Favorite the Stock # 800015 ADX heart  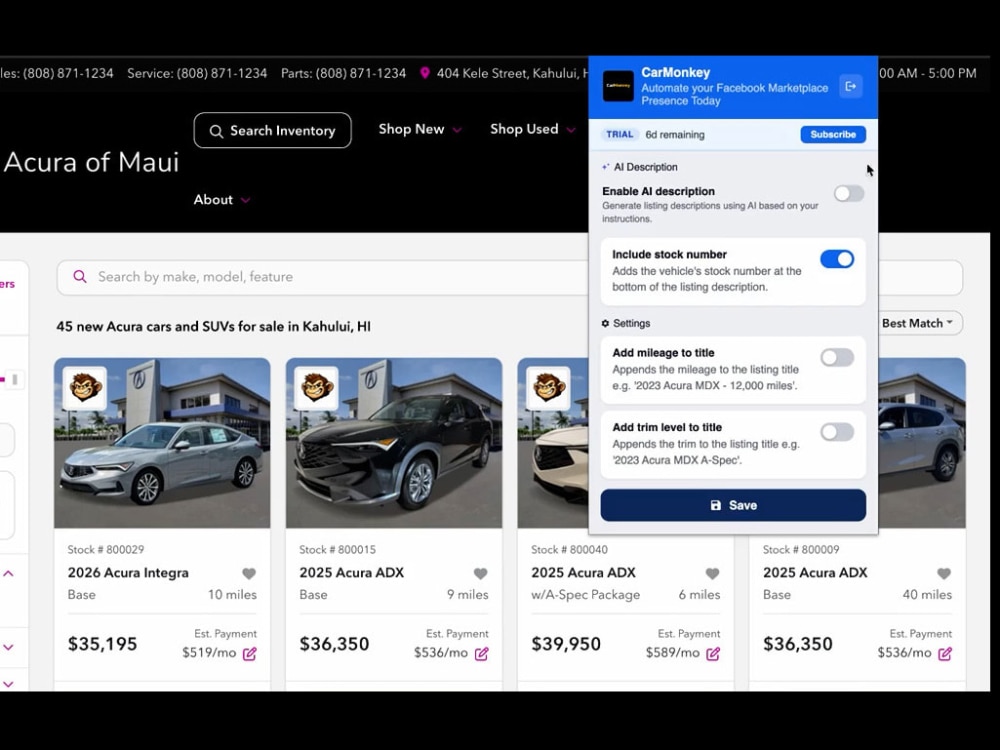click(481, 573)
